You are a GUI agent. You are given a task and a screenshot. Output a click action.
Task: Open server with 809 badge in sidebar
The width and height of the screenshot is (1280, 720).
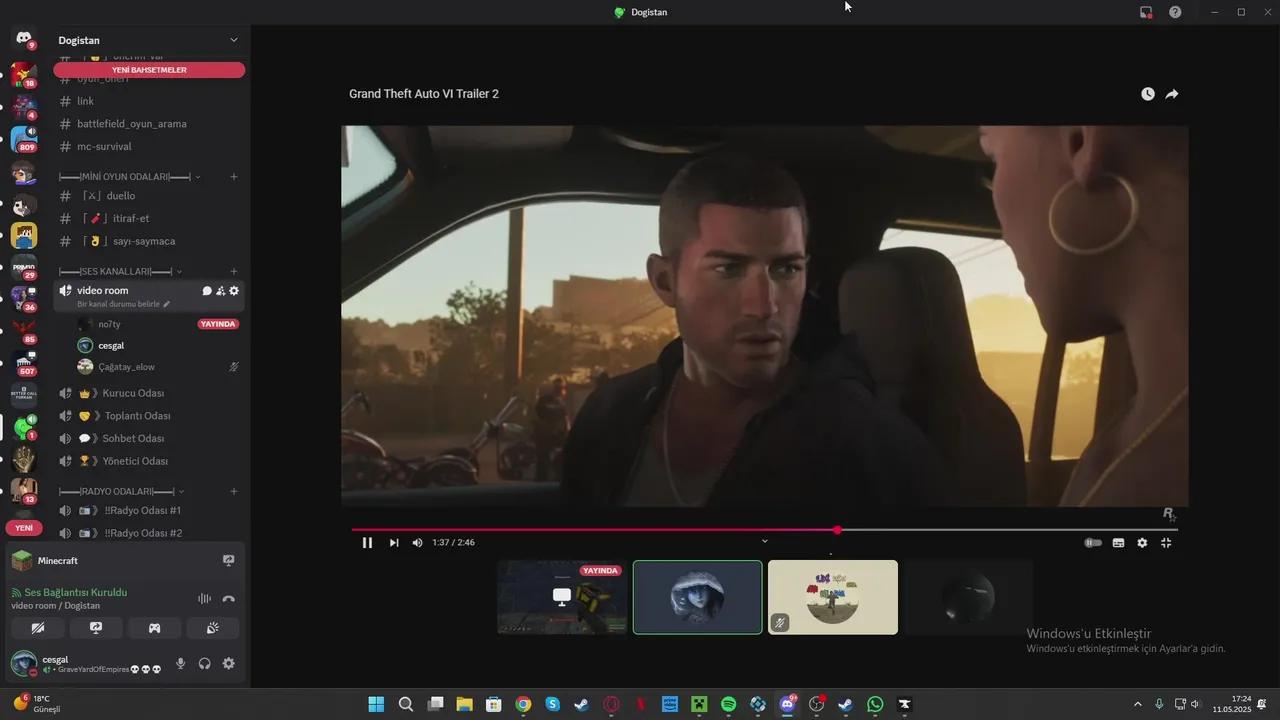(24, 139)
